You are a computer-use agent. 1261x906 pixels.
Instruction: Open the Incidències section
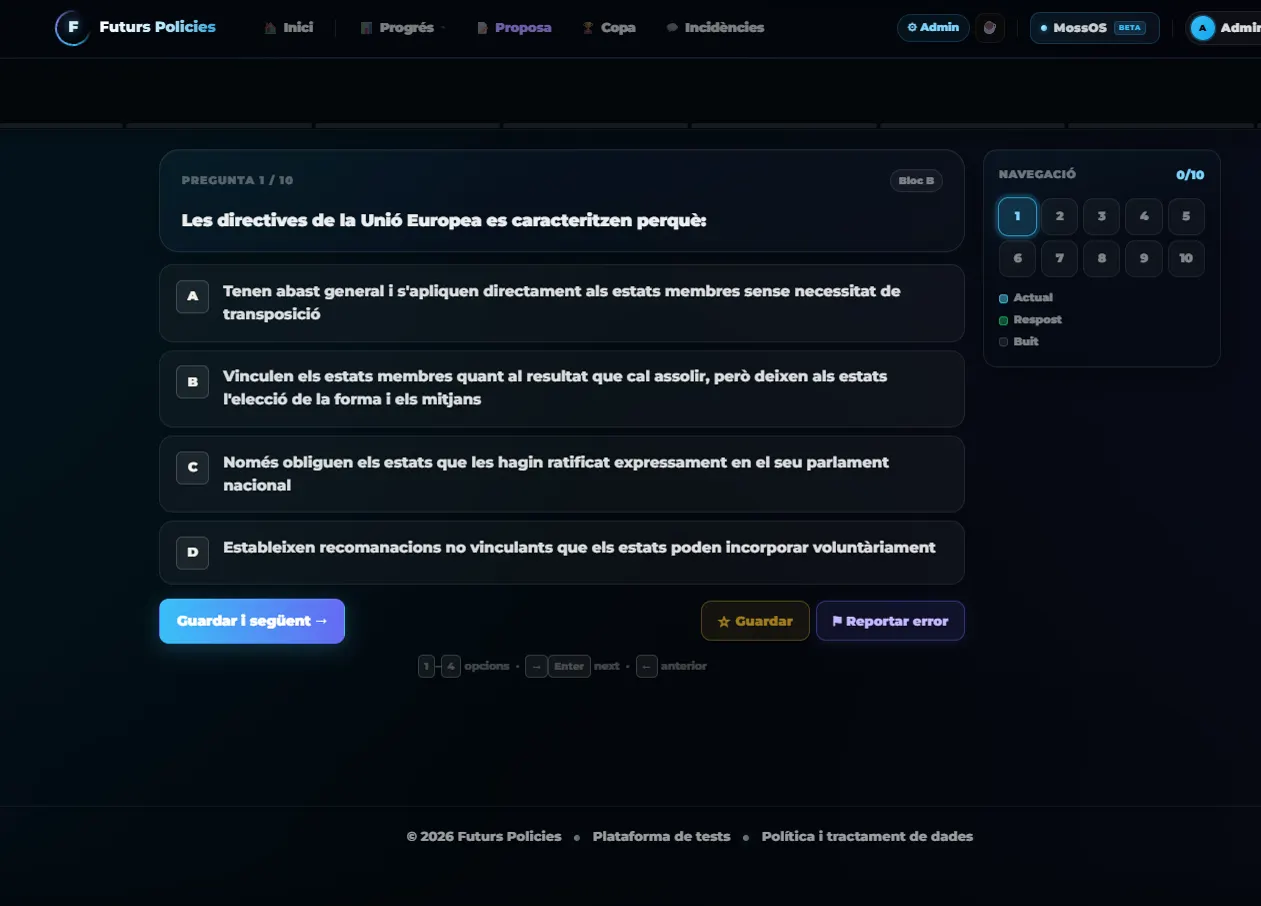pyautogui.click(x=715, y=28)
